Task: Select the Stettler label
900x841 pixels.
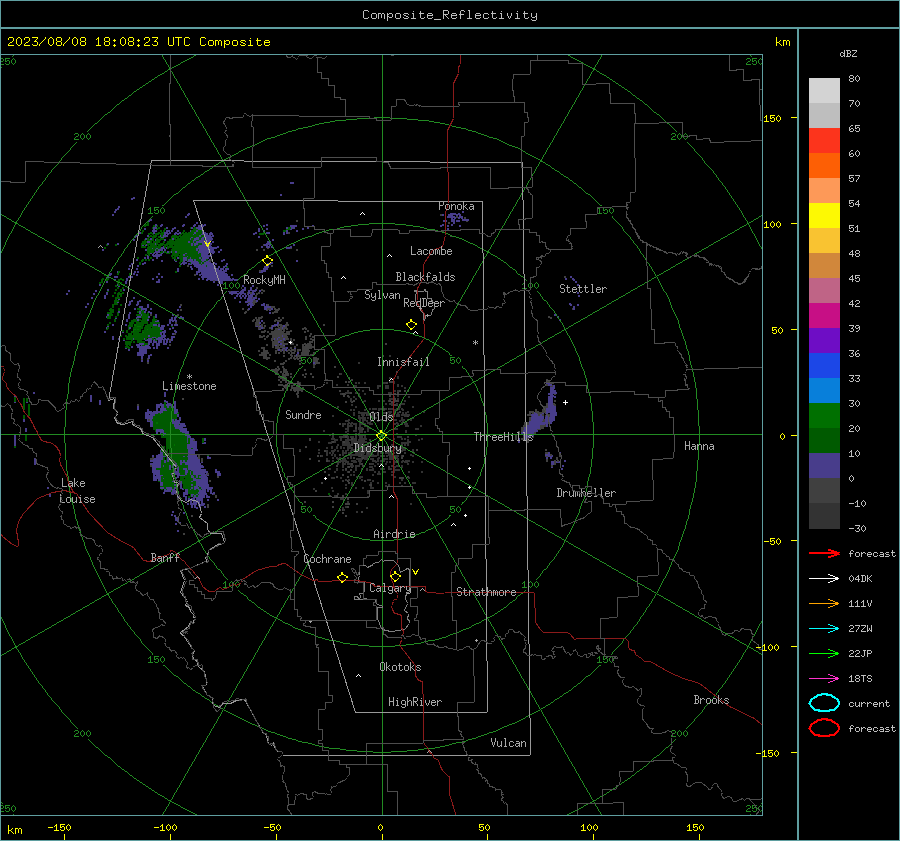Action: click(x=583, y=289)
